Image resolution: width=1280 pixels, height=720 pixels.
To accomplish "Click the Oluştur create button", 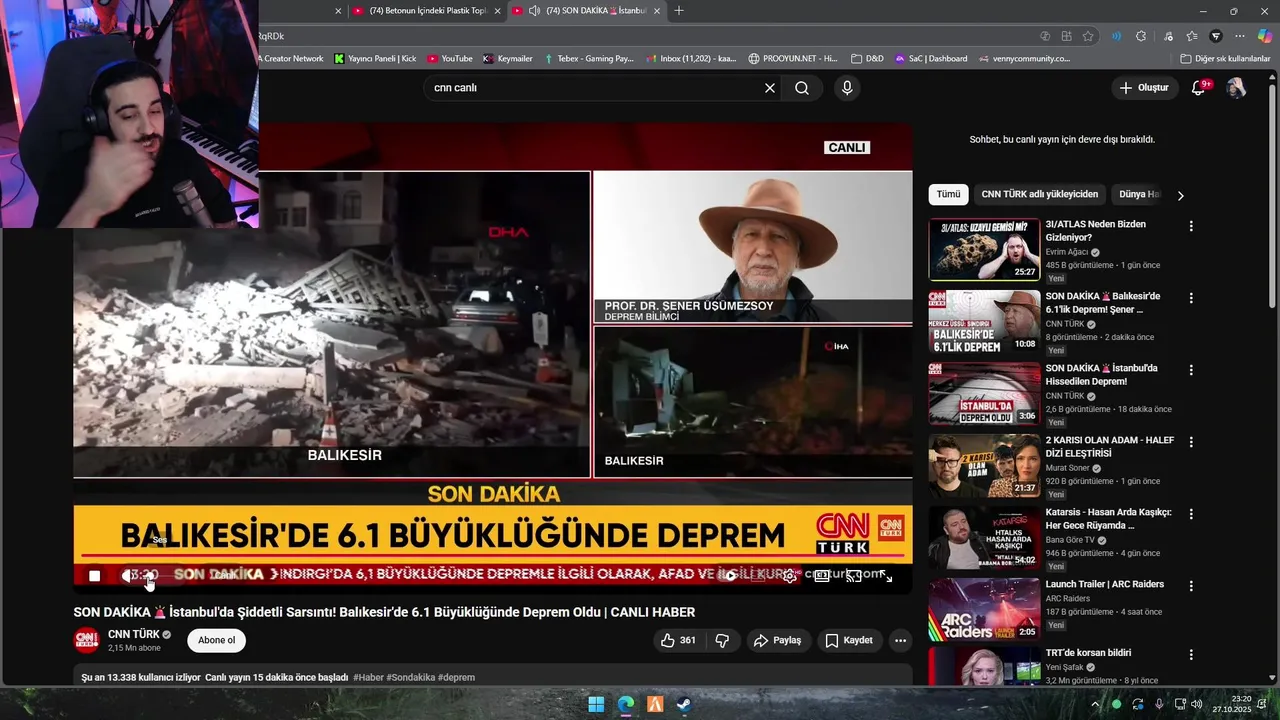I will (x=1144, y=88).
